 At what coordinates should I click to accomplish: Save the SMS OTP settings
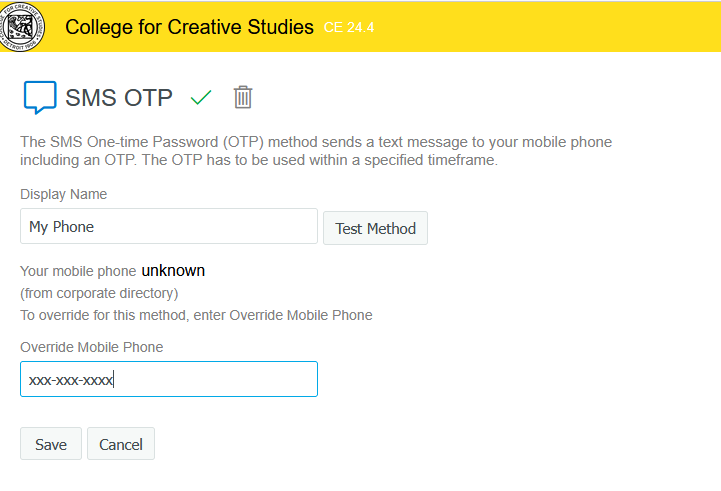(x=50, y=444)
